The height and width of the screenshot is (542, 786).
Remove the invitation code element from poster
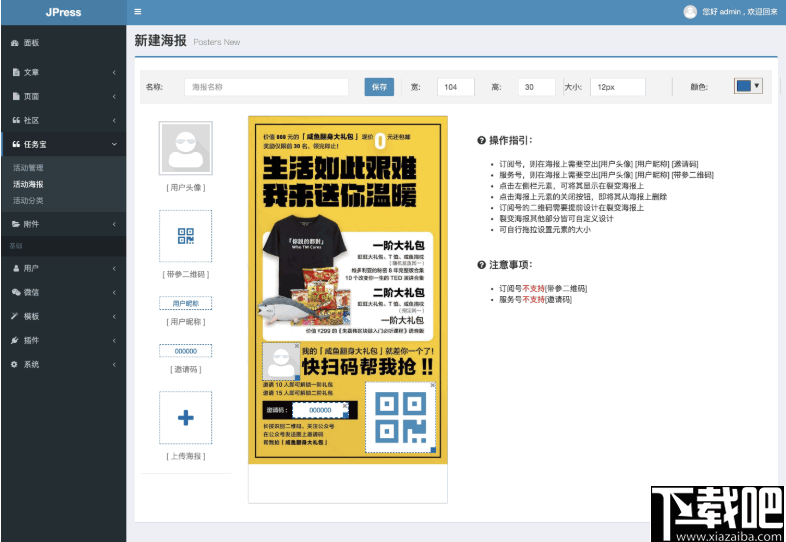(345, 404)
